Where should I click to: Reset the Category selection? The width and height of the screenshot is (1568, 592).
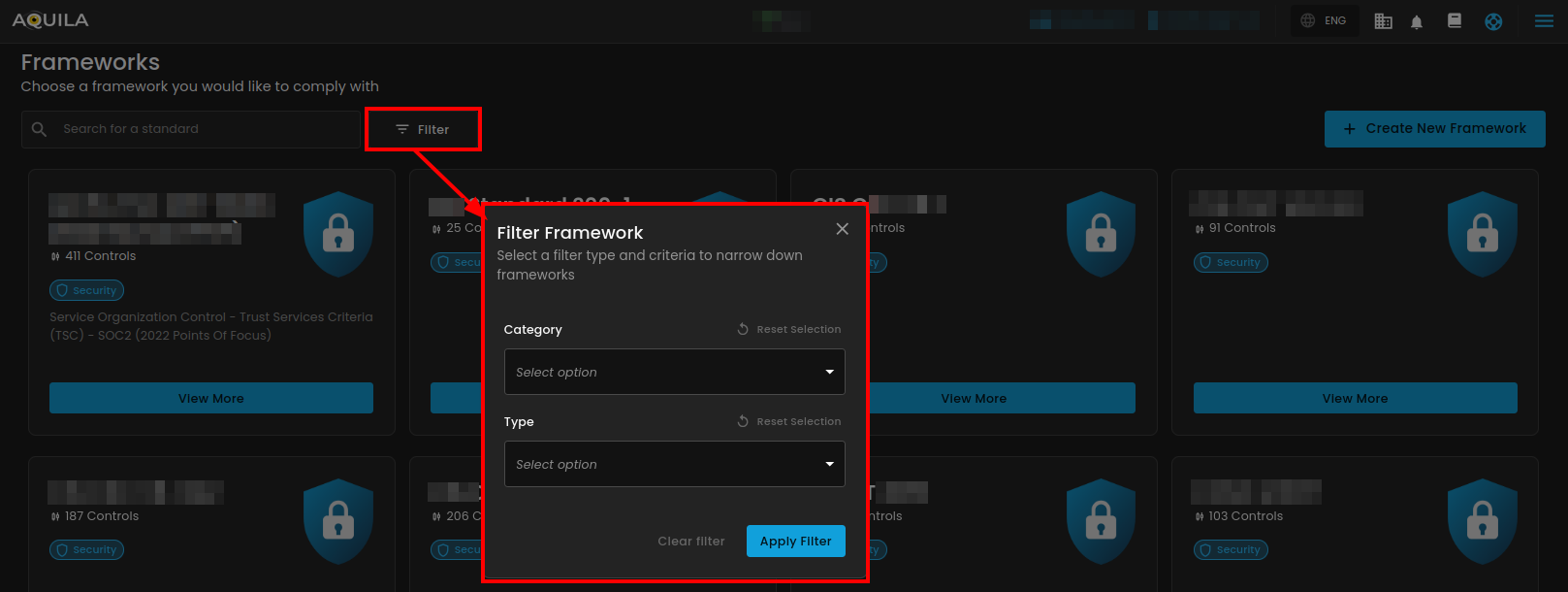point(789,330)
